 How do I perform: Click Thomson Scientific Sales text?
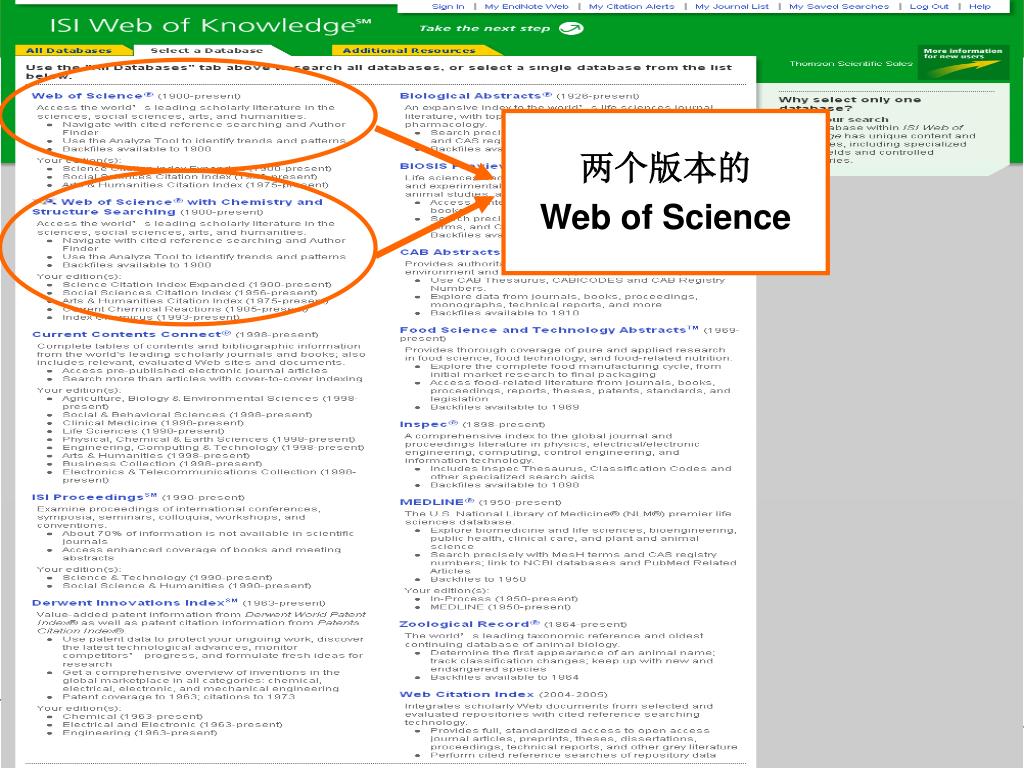point(850,63)
